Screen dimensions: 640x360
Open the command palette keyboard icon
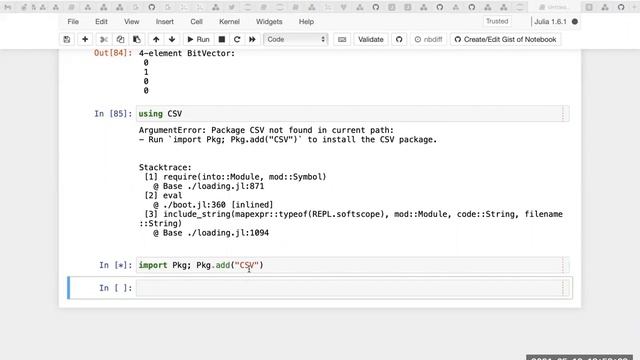(342, 40)
